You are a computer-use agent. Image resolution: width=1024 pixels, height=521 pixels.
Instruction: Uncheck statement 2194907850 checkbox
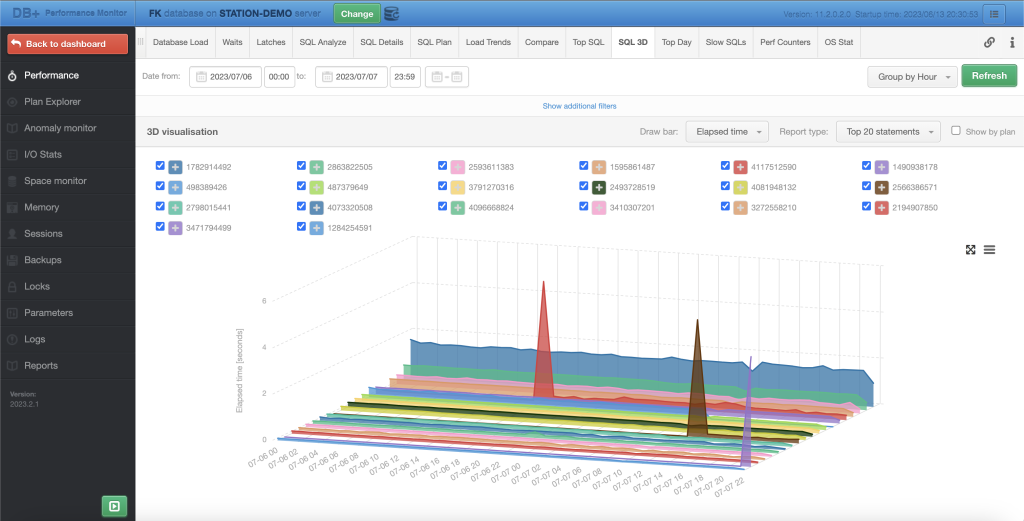(x=867, y=206)
